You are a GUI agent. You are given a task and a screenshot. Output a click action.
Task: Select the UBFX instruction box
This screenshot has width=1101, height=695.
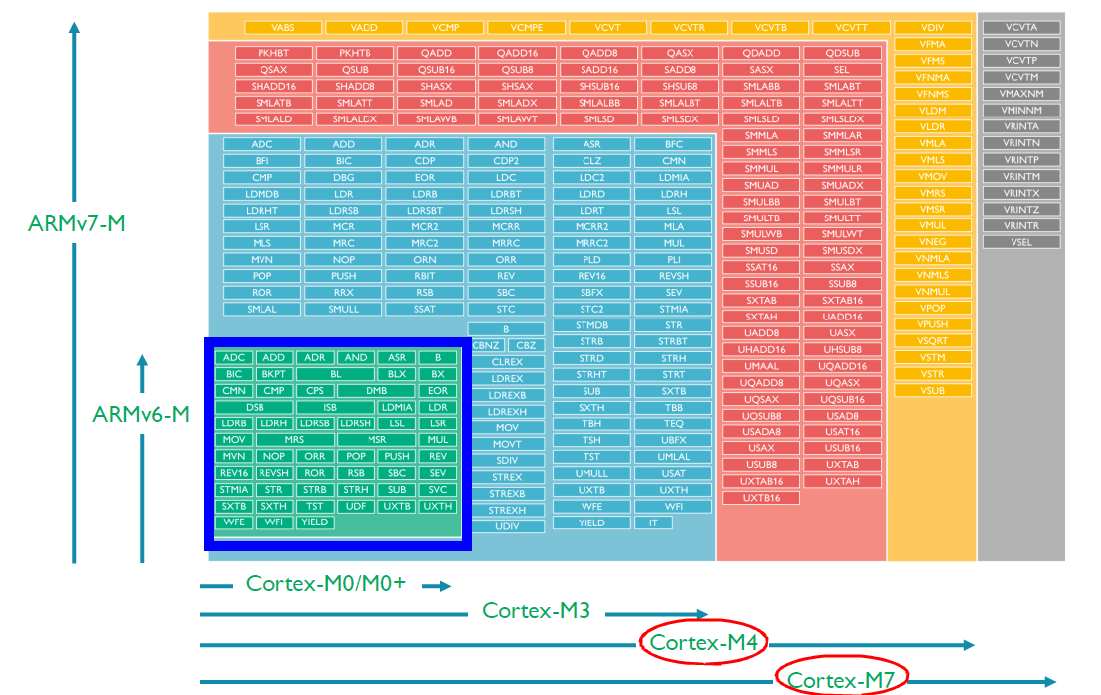coord(673,440)
